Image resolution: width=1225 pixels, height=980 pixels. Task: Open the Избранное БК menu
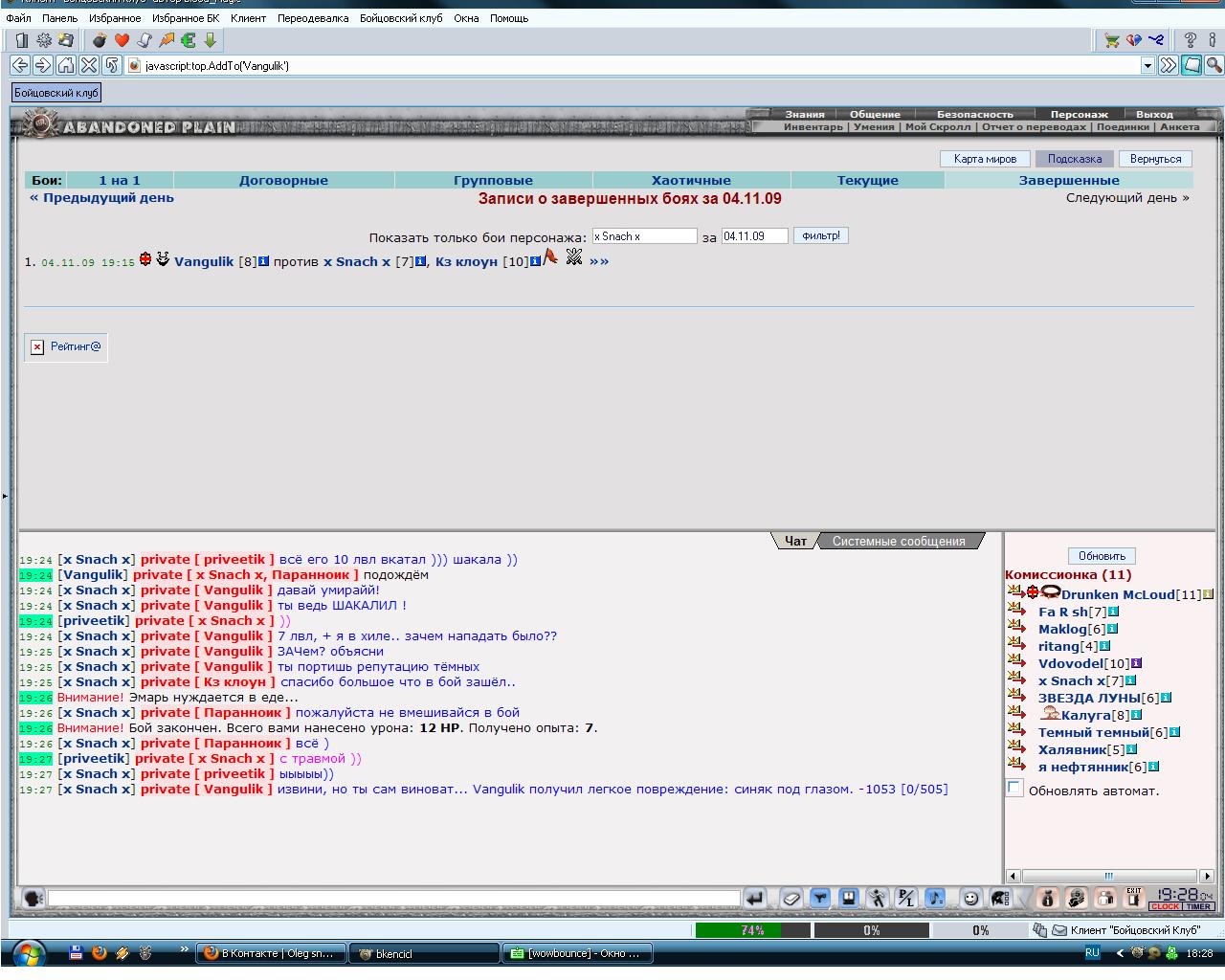[x=186, y=18]
